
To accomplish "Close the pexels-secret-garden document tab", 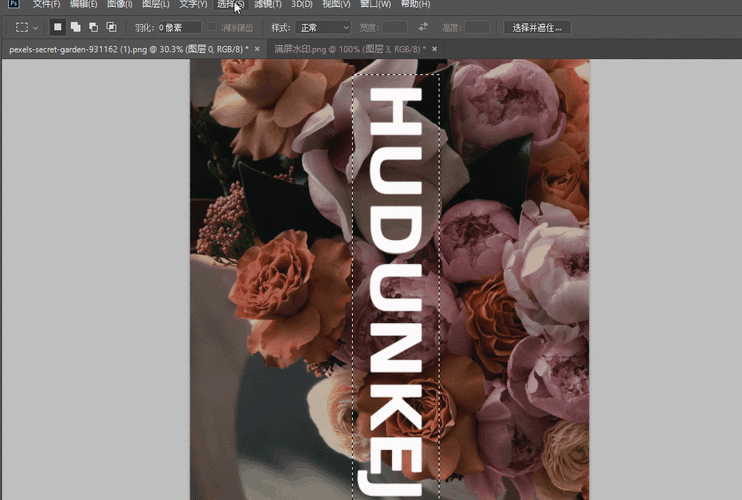I will [x=257, y=48].
